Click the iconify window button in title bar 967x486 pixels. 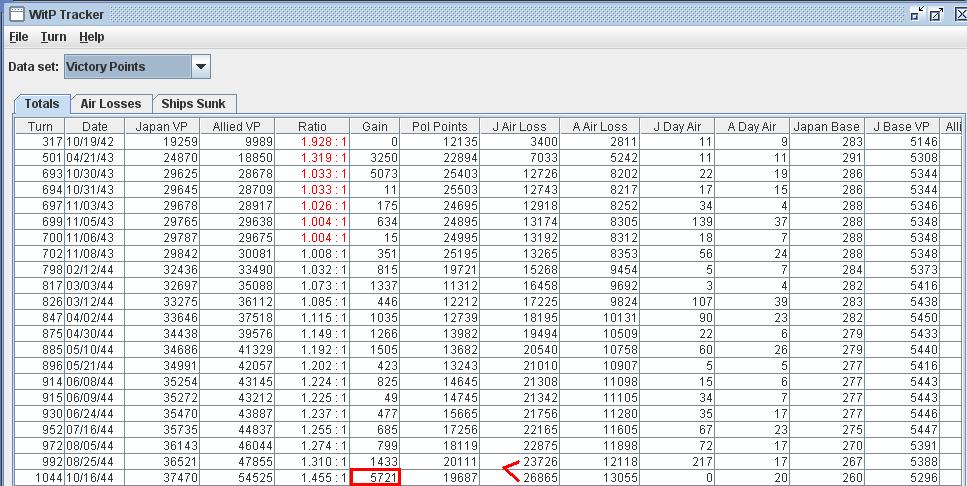(x=918, y=14)
